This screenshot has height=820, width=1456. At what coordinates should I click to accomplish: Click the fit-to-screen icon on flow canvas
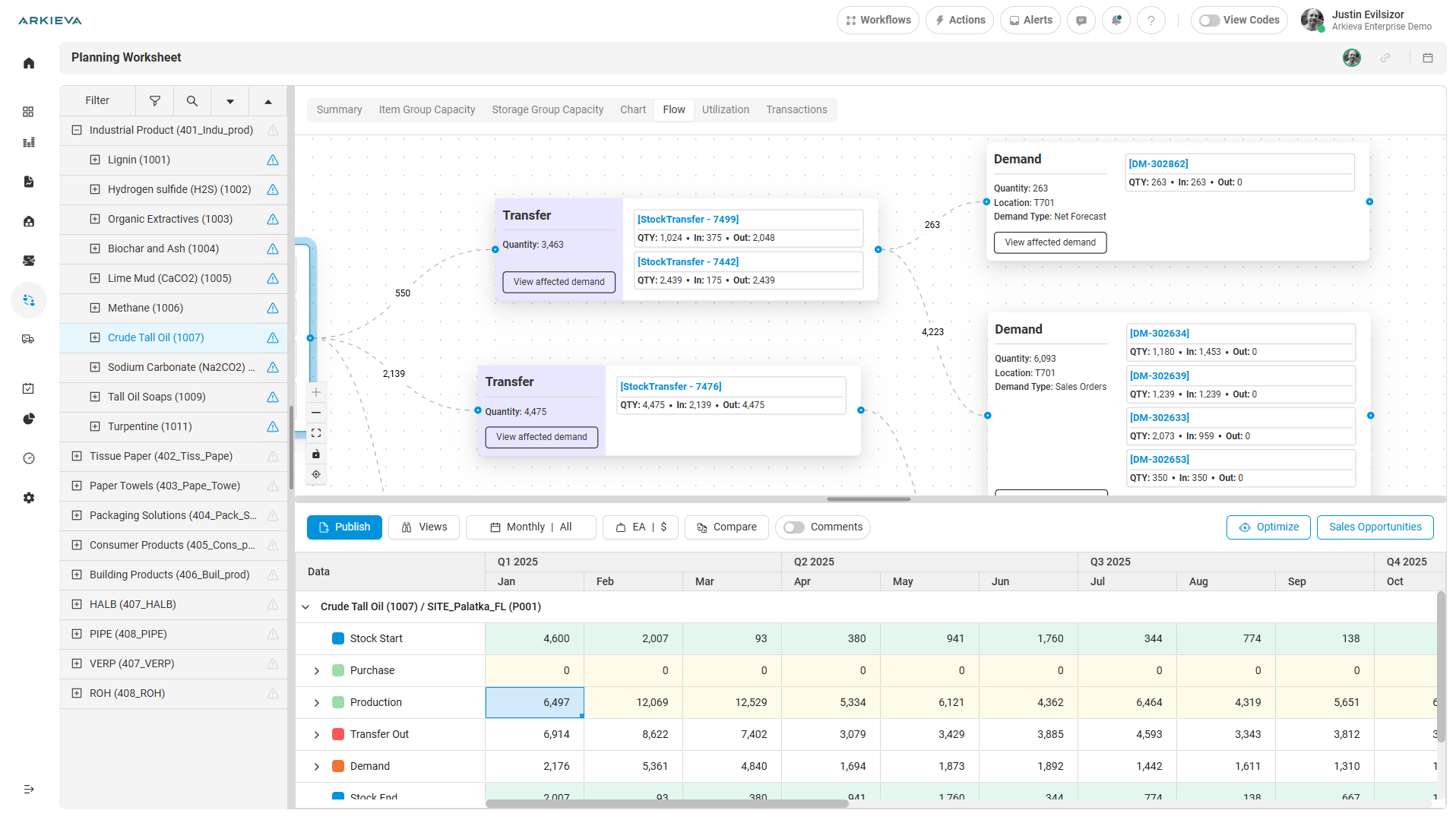(x=316, y=433)
